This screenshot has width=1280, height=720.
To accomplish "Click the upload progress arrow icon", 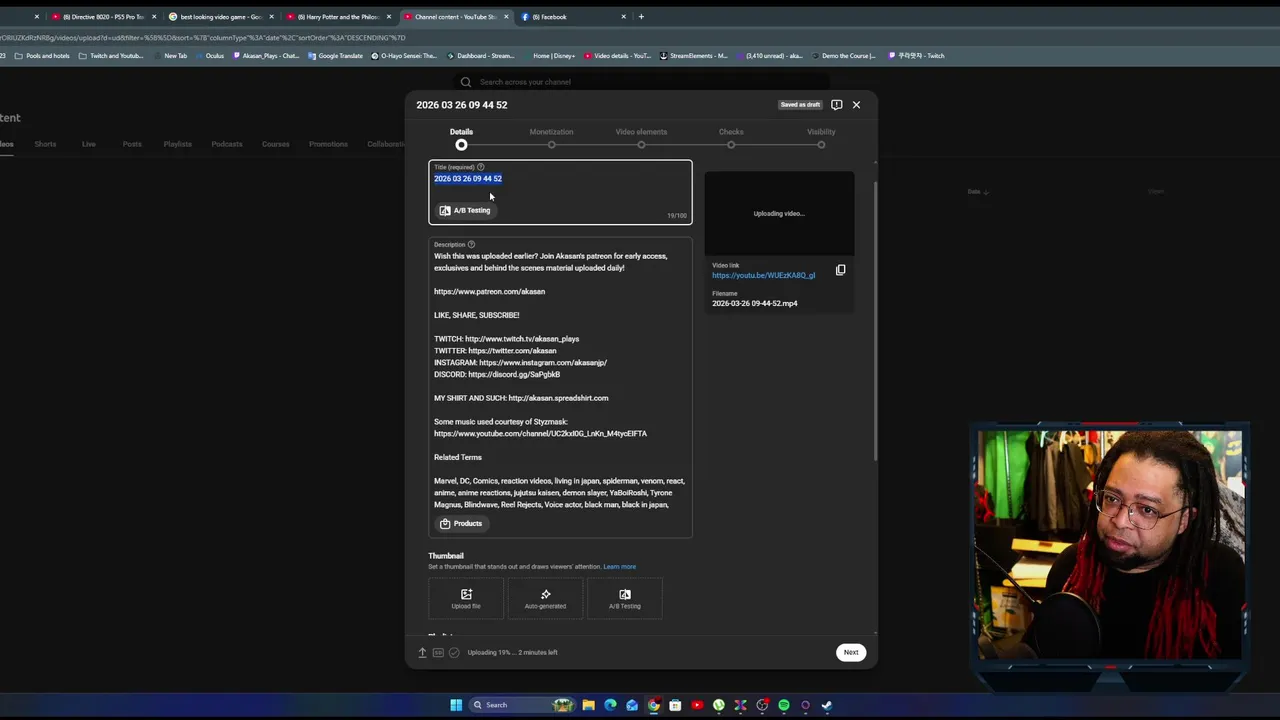I will click(x=422, y=652).
